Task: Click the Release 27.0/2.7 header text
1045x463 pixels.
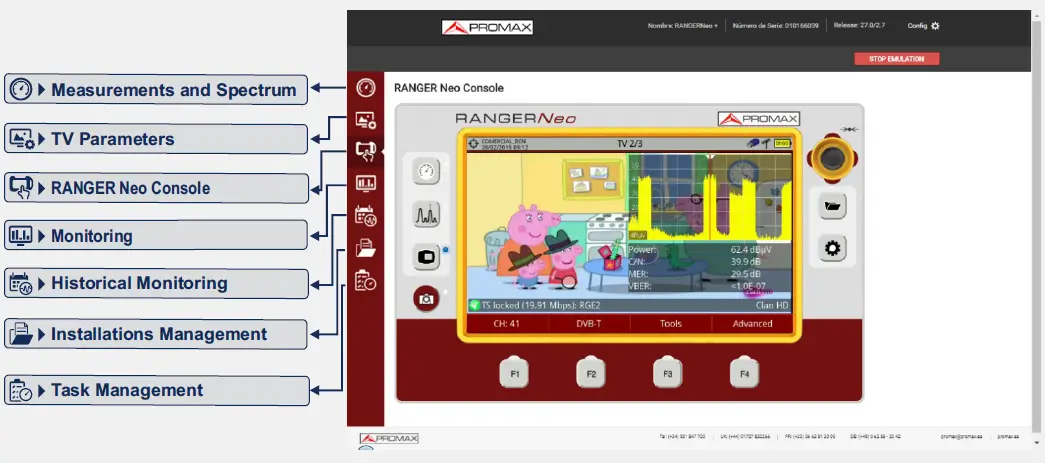Action: click(860, 26)
